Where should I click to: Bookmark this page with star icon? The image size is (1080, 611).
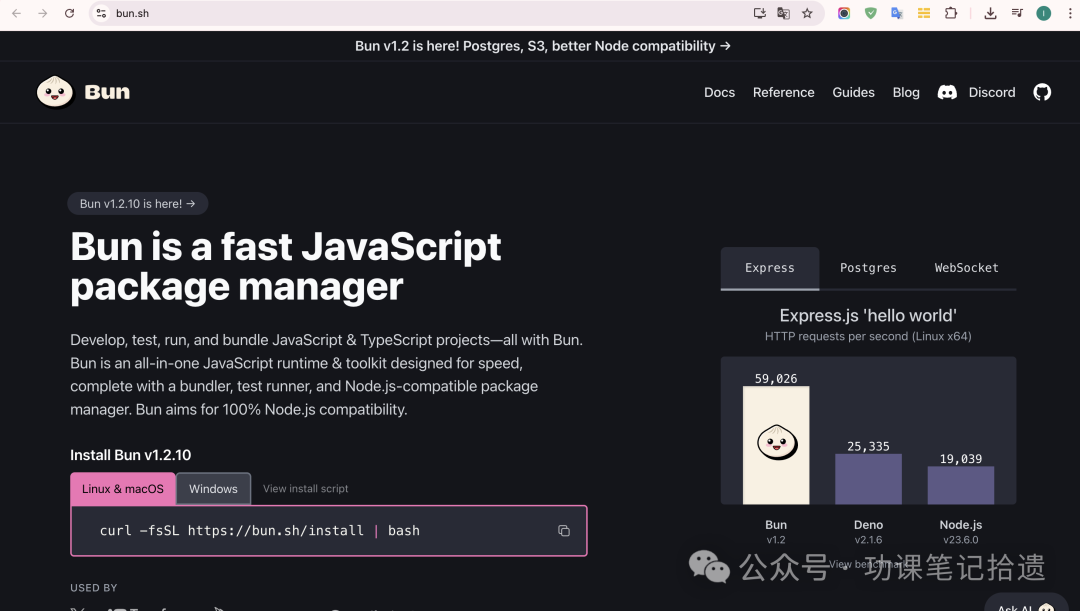(807, 13)
